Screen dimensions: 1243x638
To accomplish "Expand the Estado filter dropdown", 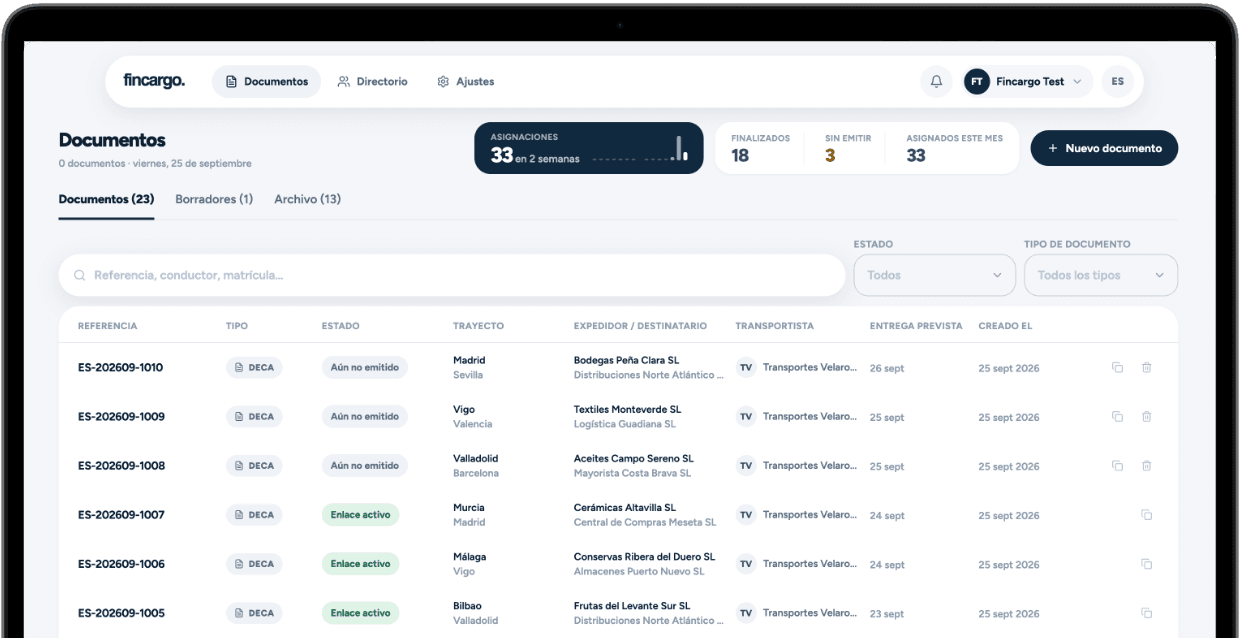I will click(x=934, y=275).
